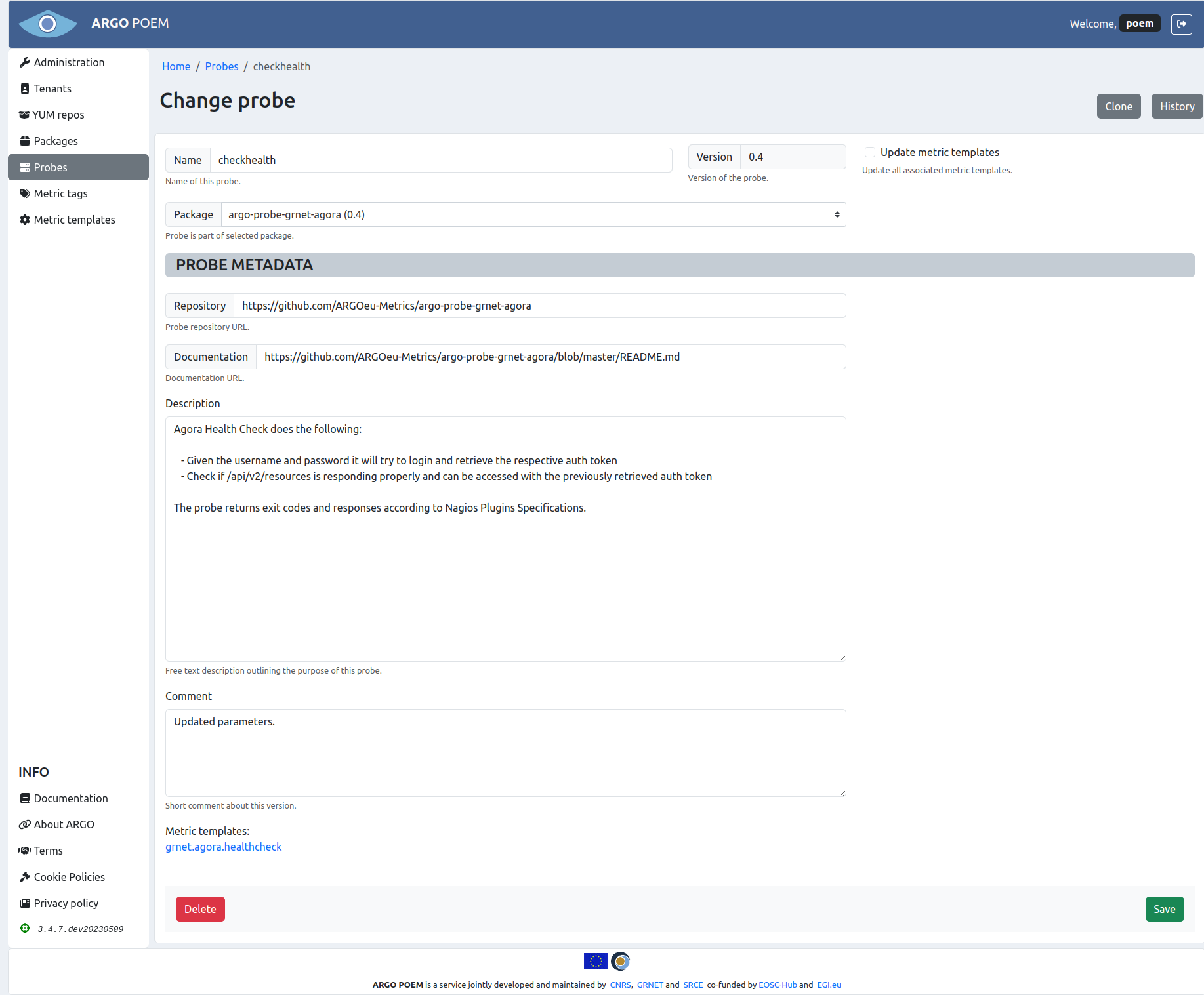Image resolution: width=1204 pixels, height=995 pixels.
Task: Open Metric templates using the gear icon
Action: tap(24, 219)
